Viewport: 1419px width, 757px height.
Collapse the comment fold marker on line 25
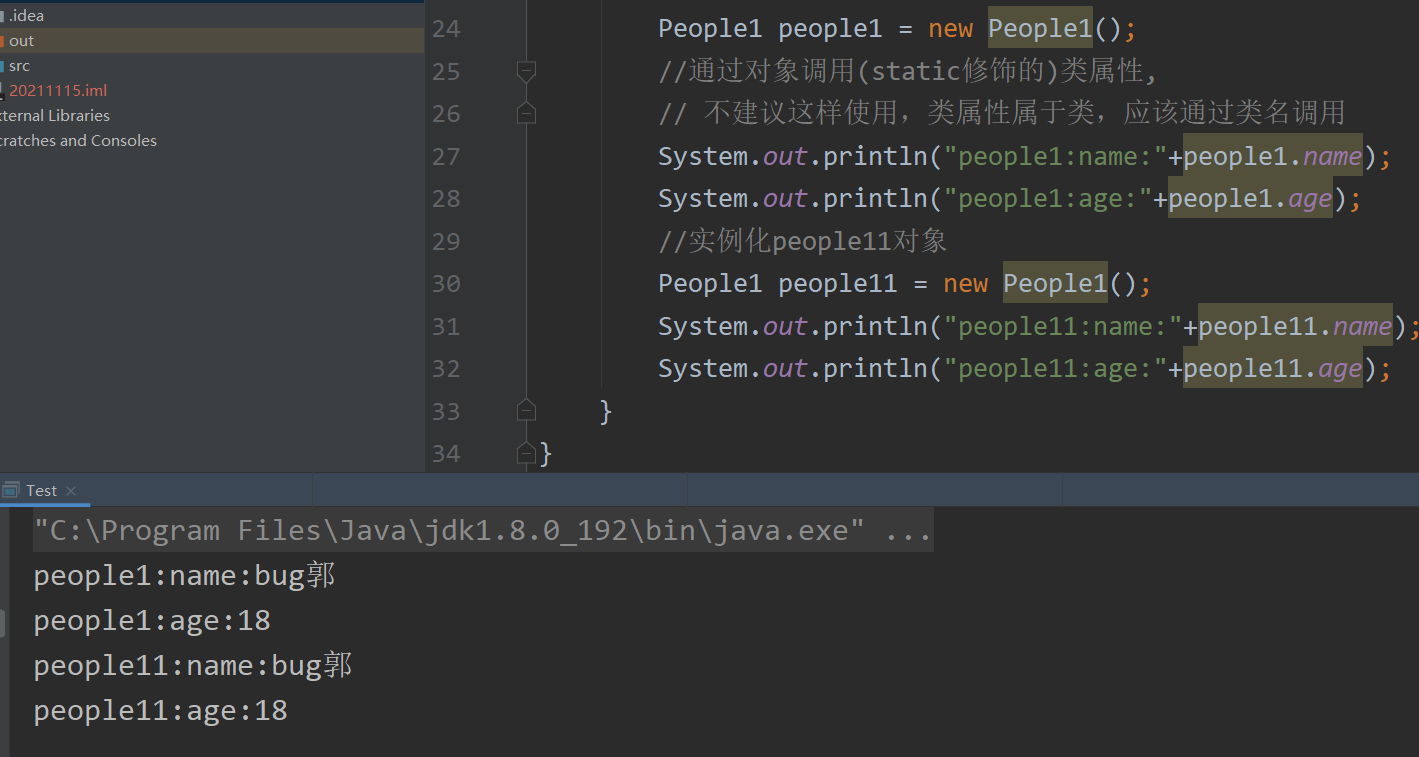pyautogui.click(x=526, y=71)
